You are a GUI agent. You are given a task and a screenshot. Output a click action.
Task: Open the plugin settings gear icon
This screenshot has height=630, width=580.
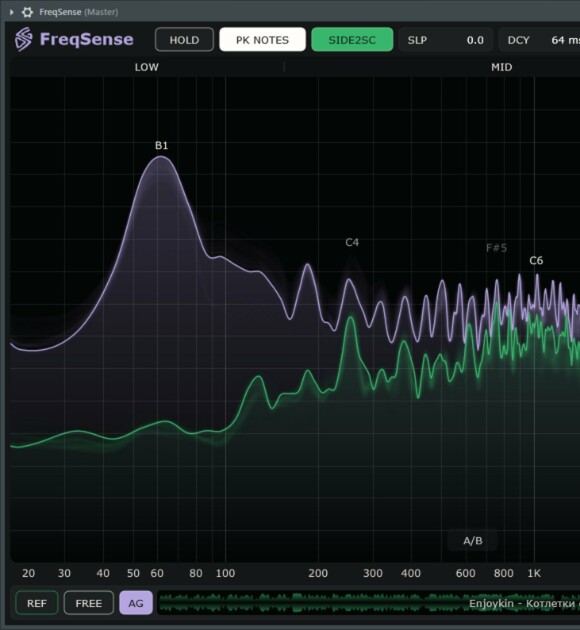27,12
